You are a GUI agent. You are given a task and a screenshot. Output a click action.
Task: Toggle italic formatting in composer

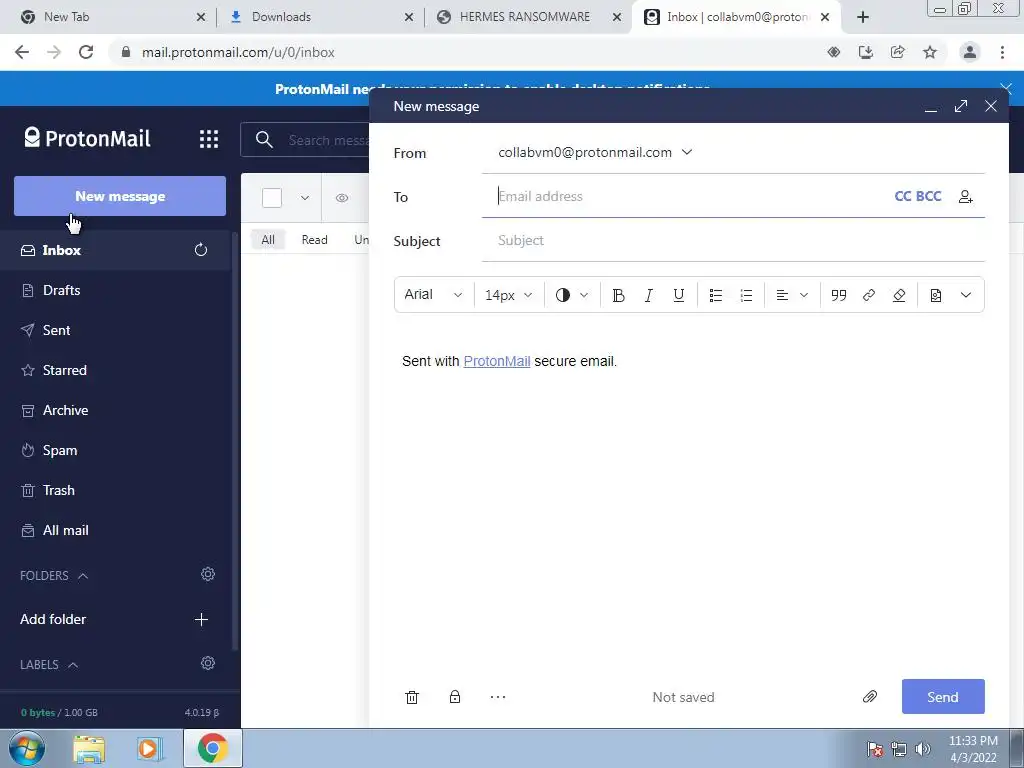(x=648, y=295)
